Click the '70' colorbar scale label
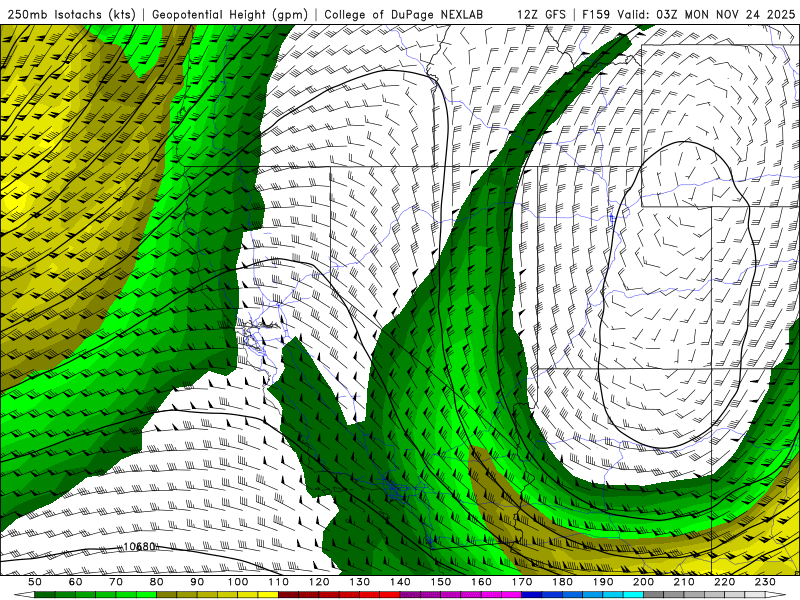800x600 pixels. (x=116, y=582)
